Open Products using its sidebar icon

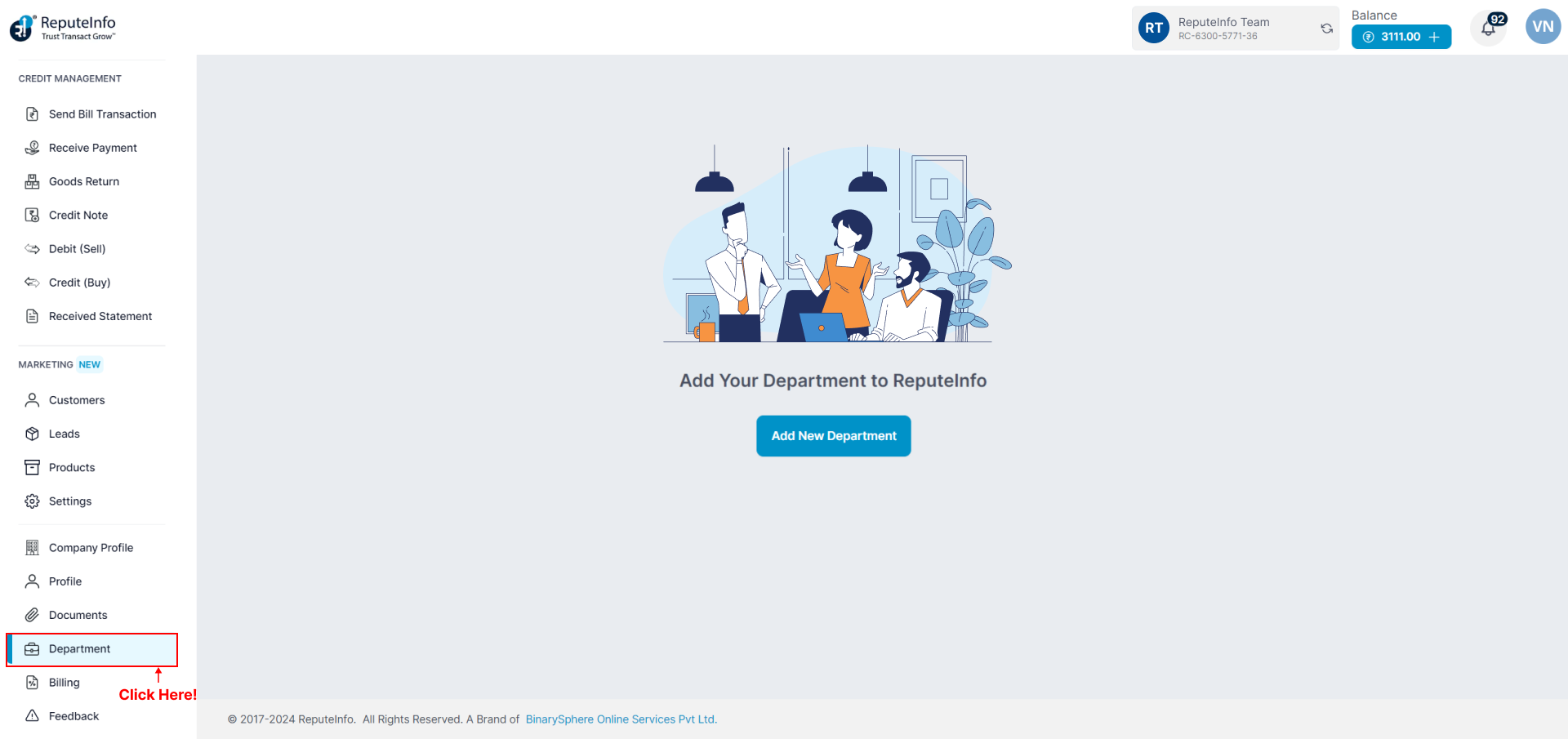point(32,466)
